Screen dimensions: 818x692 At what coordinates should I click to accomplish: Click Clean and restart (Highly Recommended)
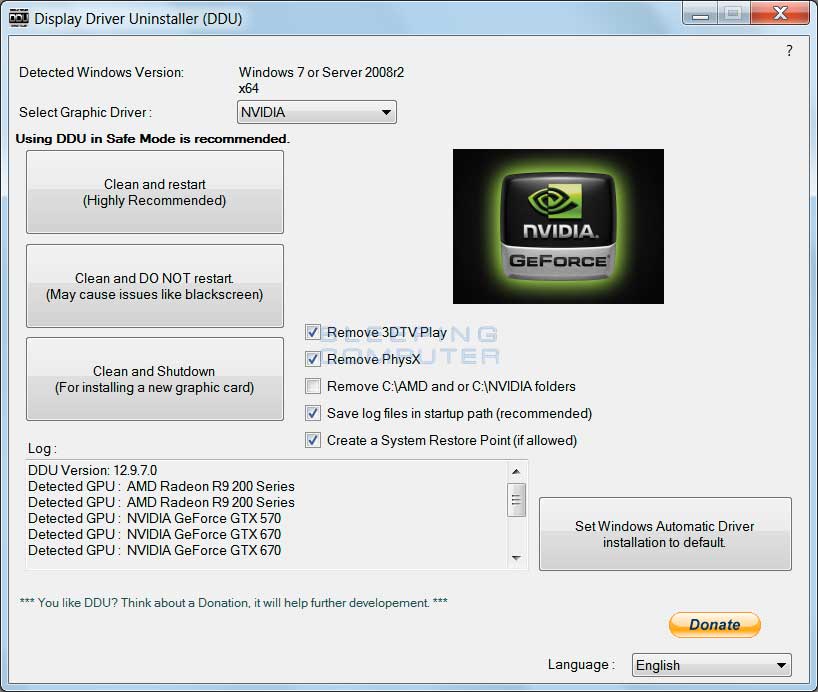click(x=154, y=192)
